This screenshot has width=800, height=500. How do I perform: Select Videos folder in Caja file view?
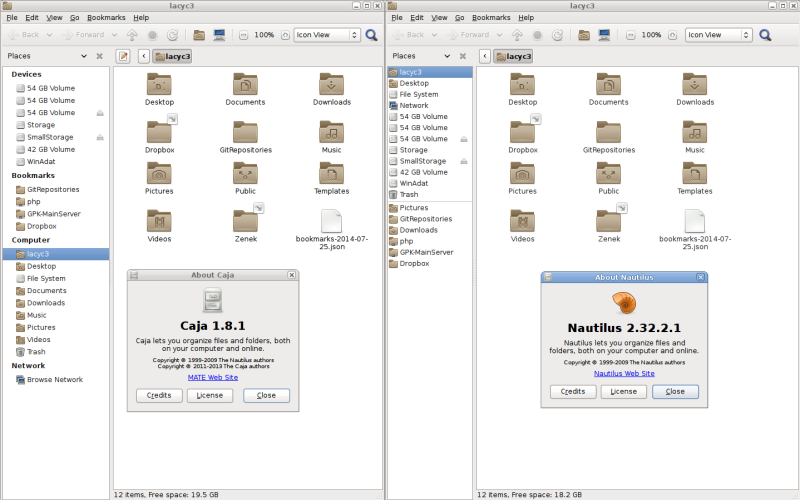(x=159, y=226)
